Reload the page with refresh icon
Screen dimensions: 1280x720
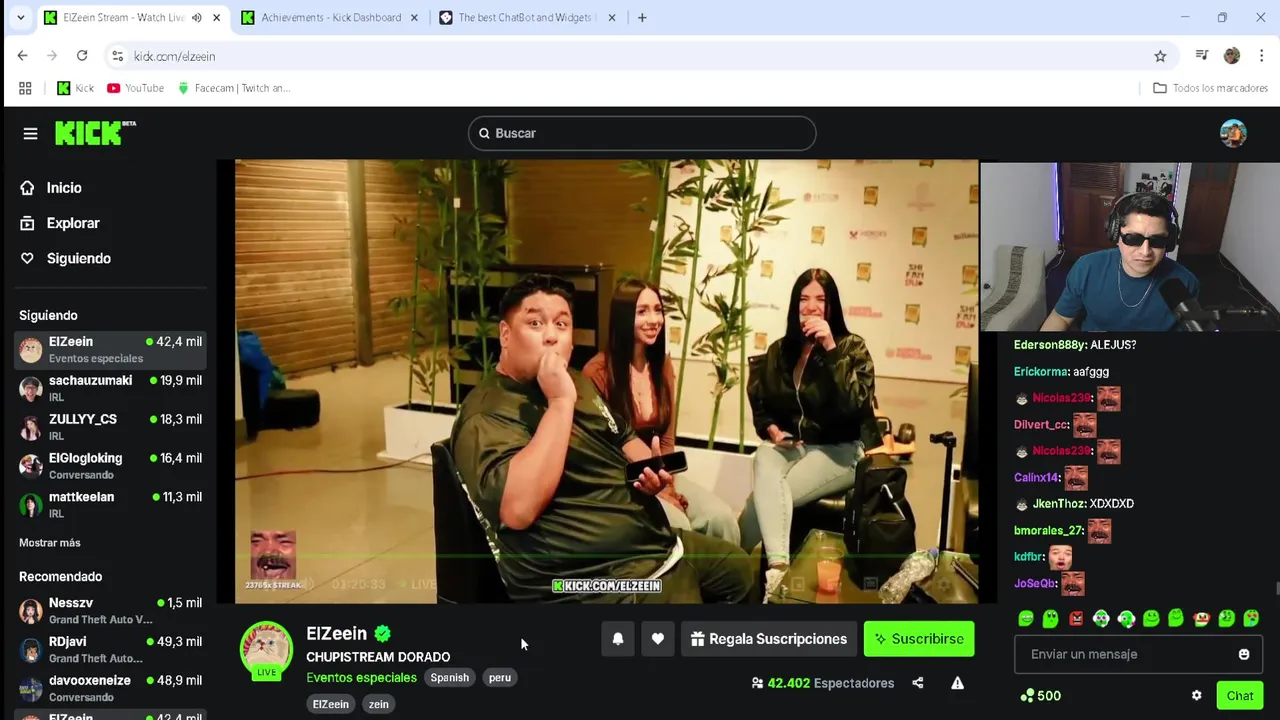tap(82, 56)
